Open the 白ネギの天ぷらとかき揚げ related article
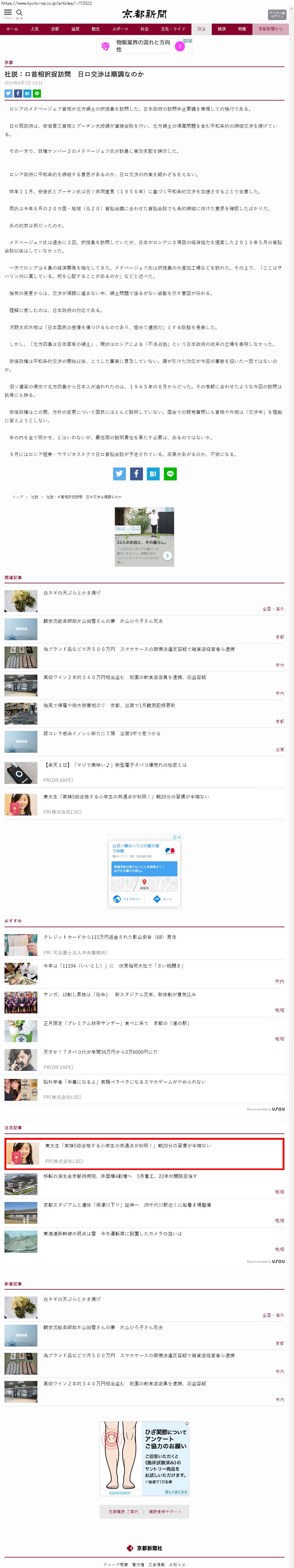This screenshot has height=1568, width=294. pos(72,592)
